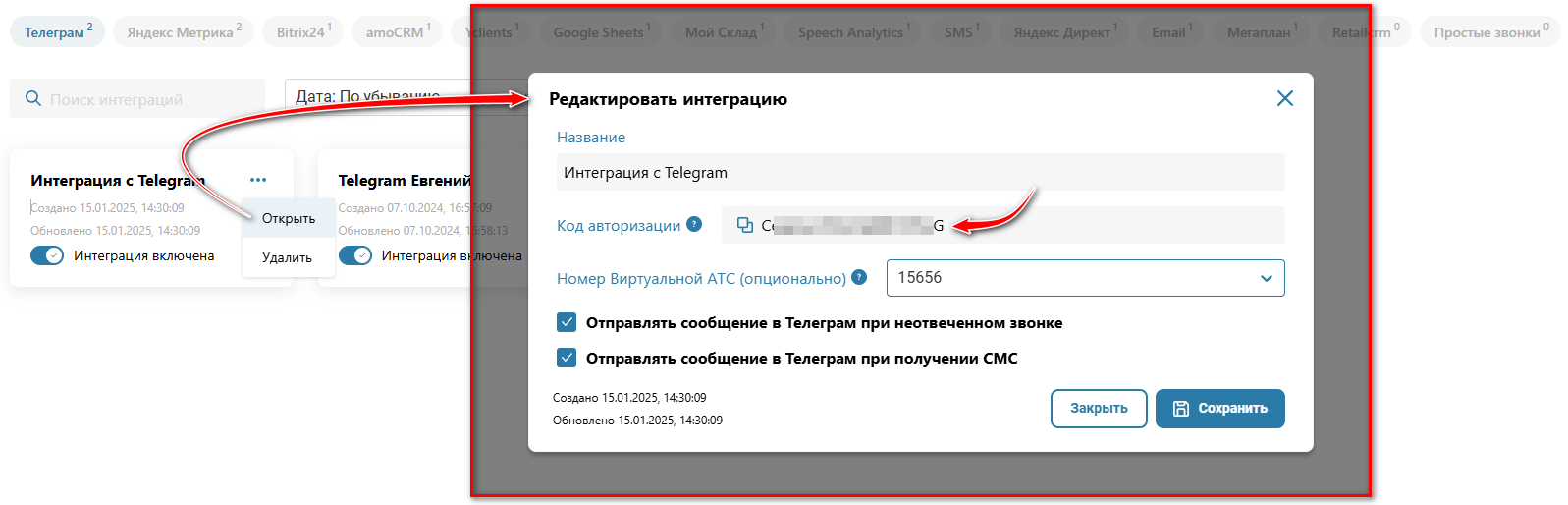1568x505 pixels.
Task: Click Редактировать интеграцию dialog heading
Action: pyautogui.click(x=668, y=99)
